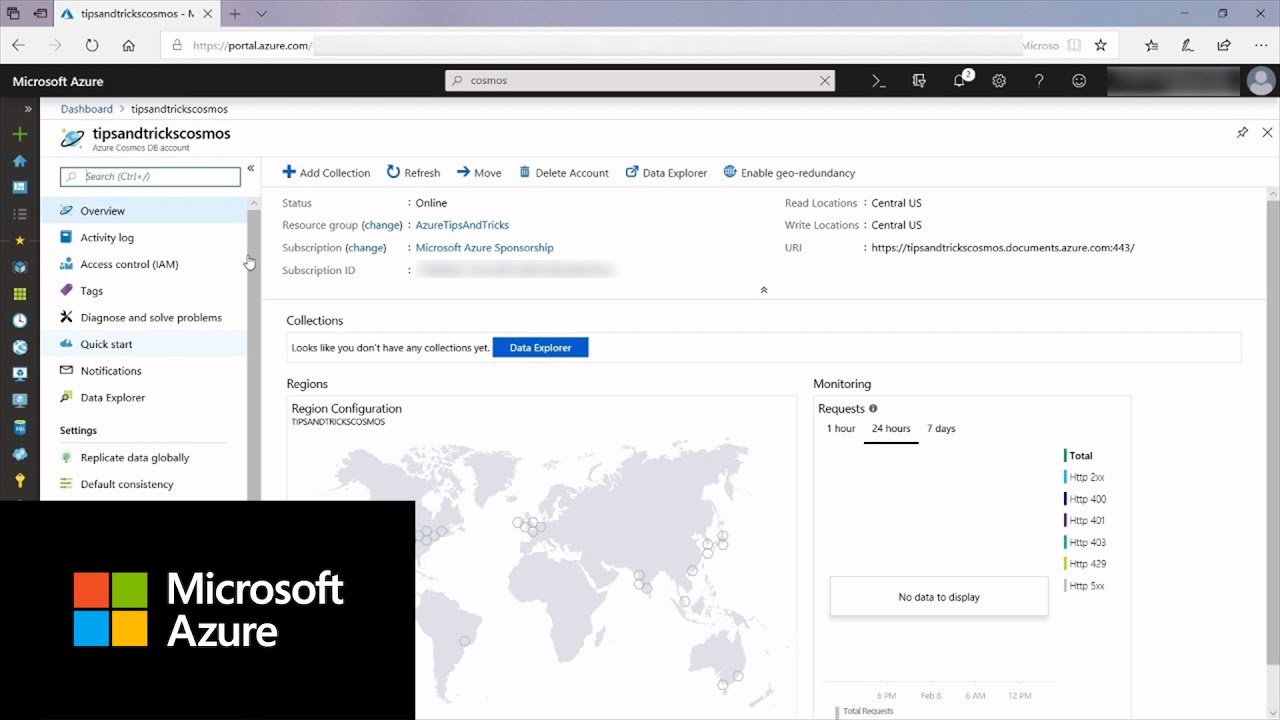Click Requests info icon
The image size is (1280, 720).
(x=873, y=408)
